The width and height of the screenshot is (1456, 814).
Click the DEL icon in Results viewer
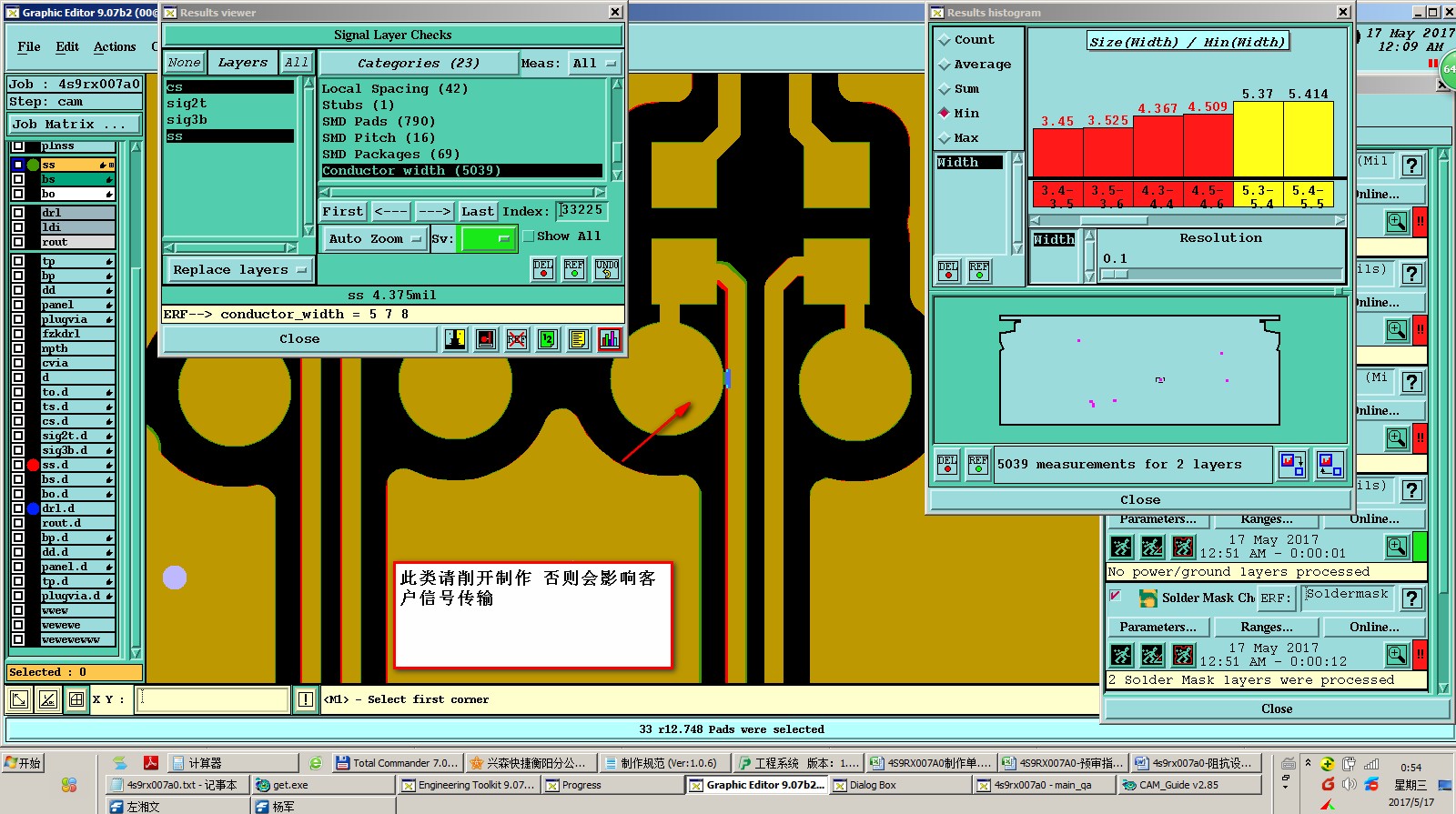pyautogui.click(x=543, y=269)
